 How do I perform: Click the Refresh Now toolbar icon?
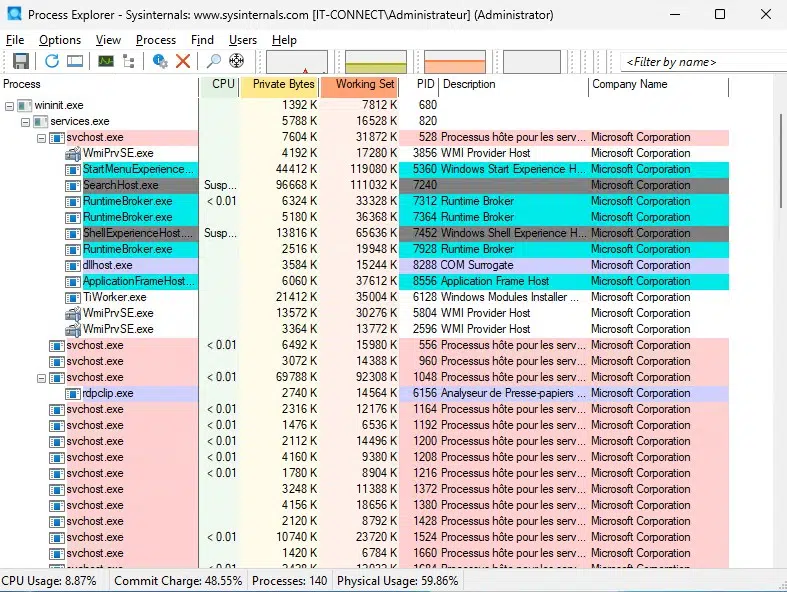[52, 61]
